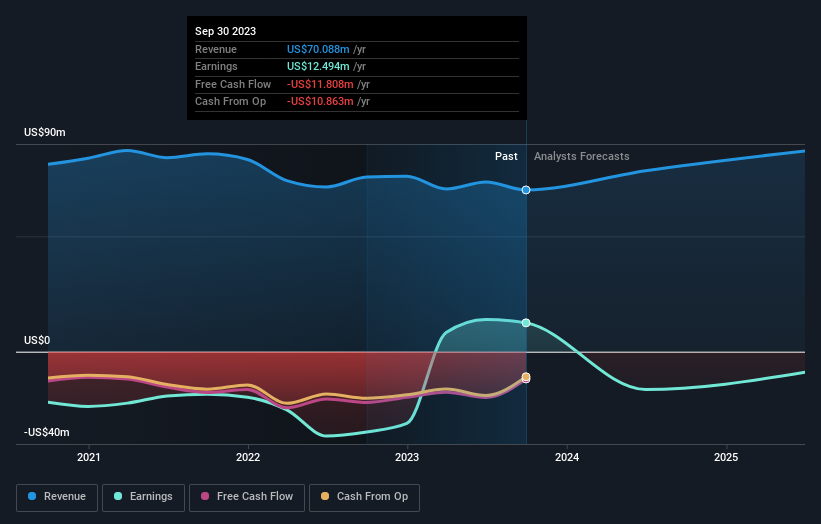Viewport: 821px width, 524px height.
Task: Click the -US$11.808m free cash flow value
Action: pyautogui.click(x=320, y=84)
